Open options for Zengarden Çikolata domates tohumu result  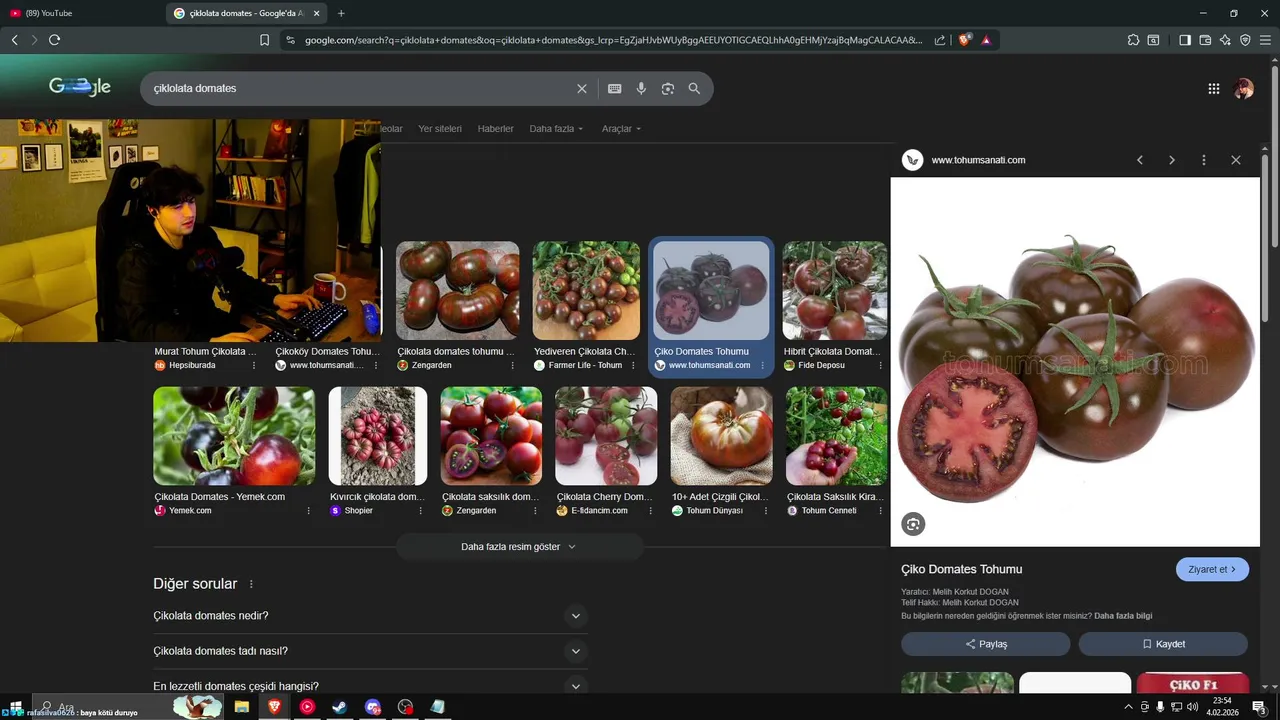pyautogui.click(x=511, y=365)
